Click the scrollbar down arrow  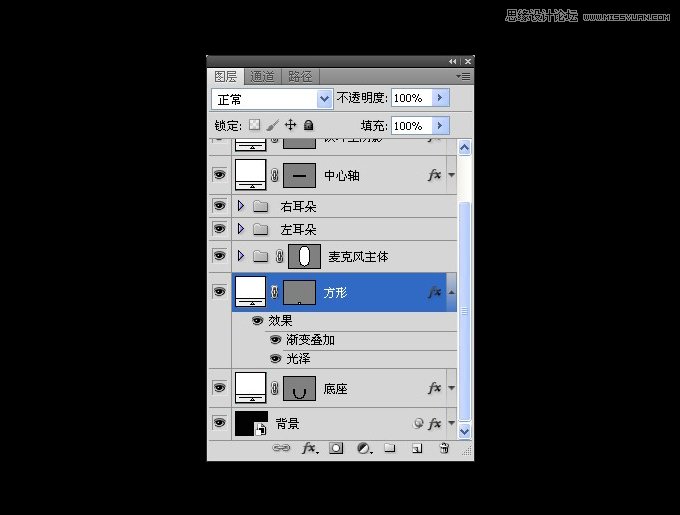point(464,431)
